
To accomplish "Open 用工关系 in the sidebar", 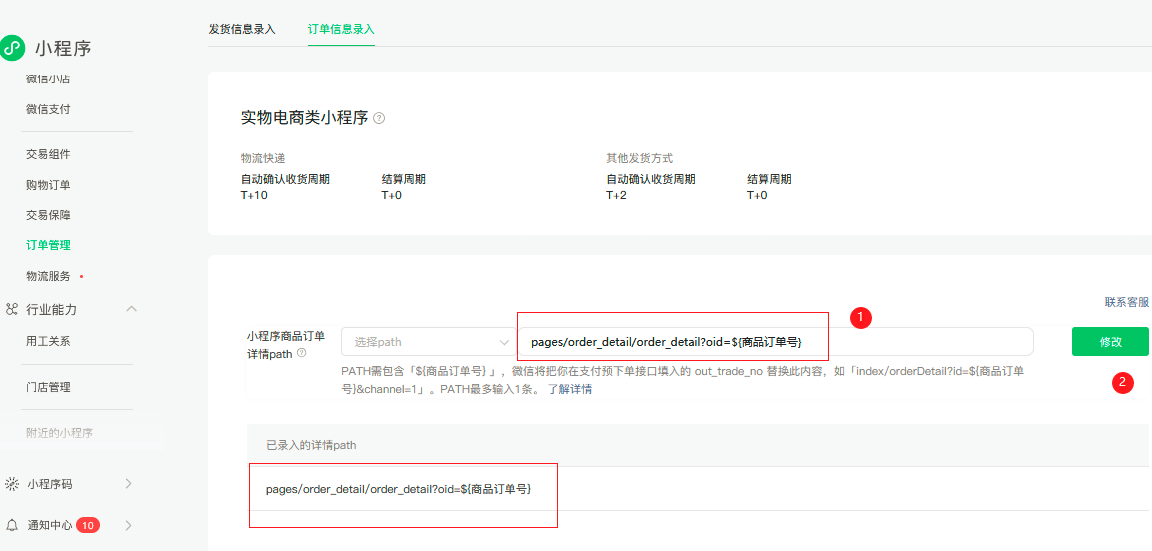I will click(48, 341).
